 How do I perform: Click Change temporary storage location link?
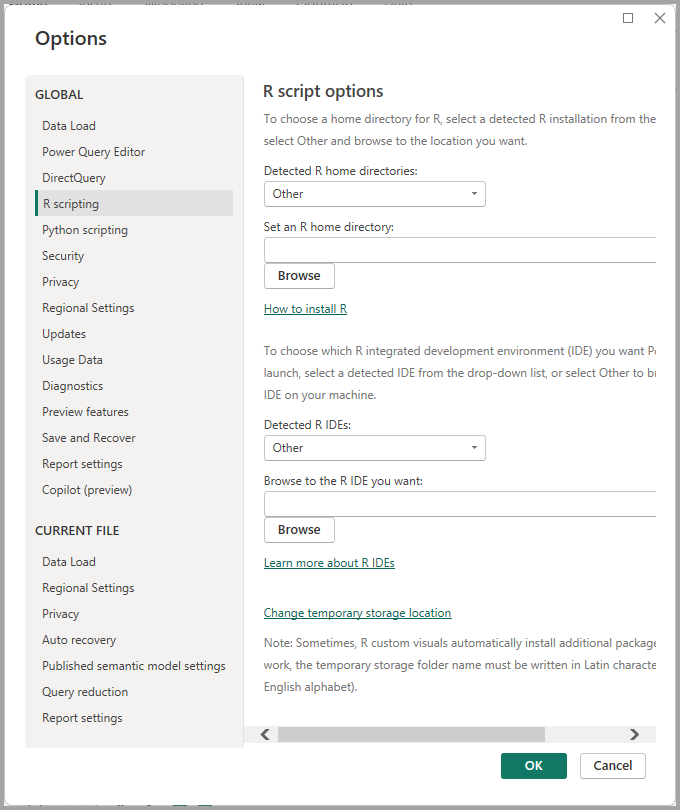tap(358, 613)
